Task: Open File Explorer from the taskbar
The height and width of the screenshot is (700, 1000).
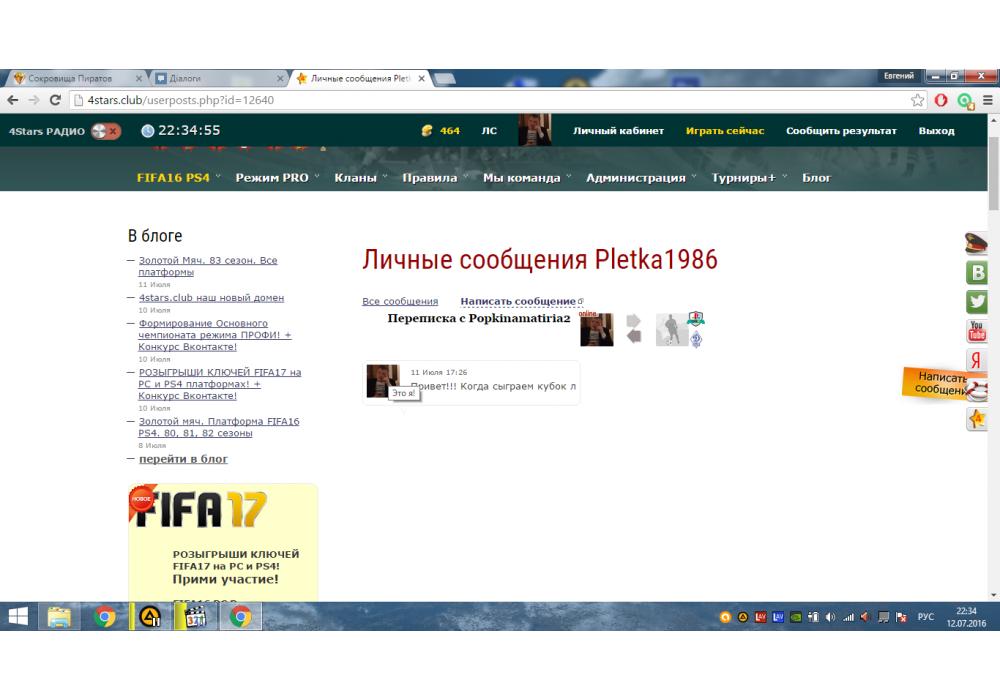Action: click(x=59, y=617)
